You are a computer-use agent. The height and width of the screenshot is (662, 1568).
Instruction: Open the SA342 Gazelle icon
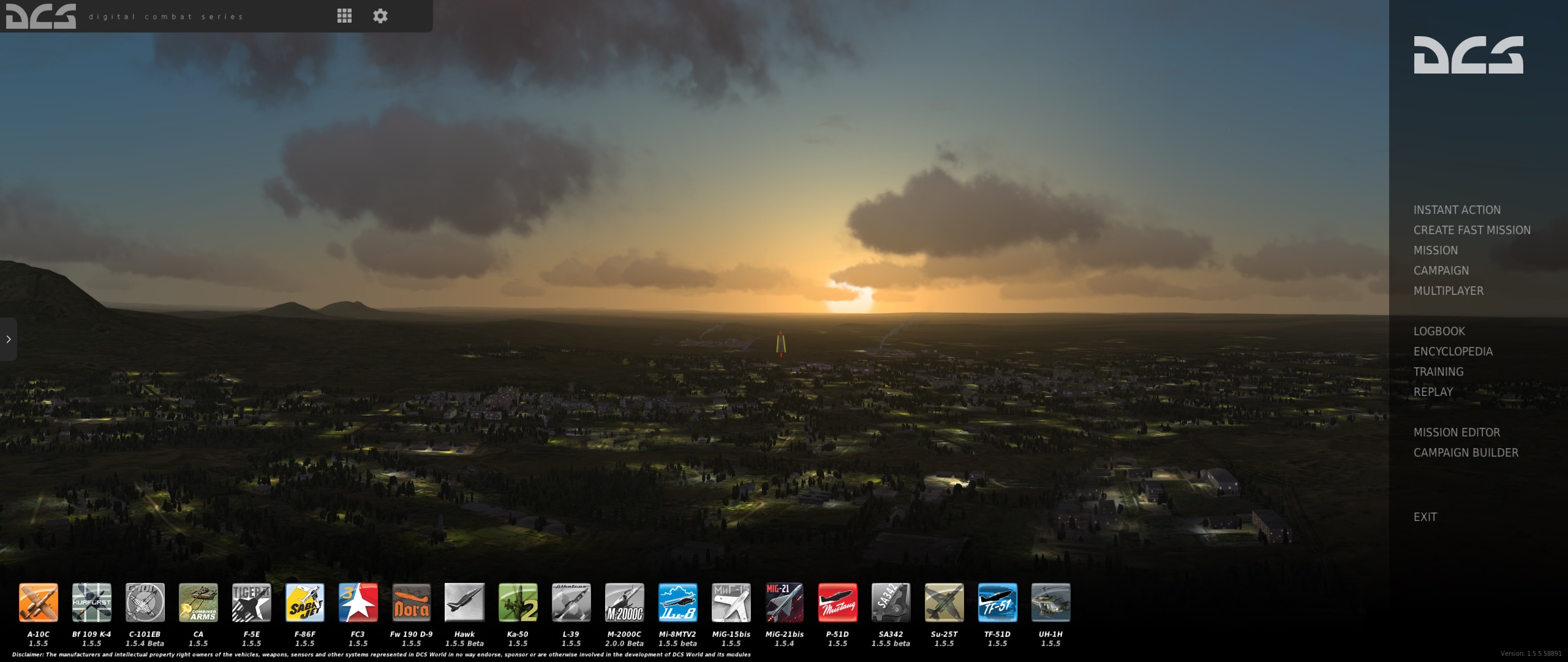click(x=891, y=603)
